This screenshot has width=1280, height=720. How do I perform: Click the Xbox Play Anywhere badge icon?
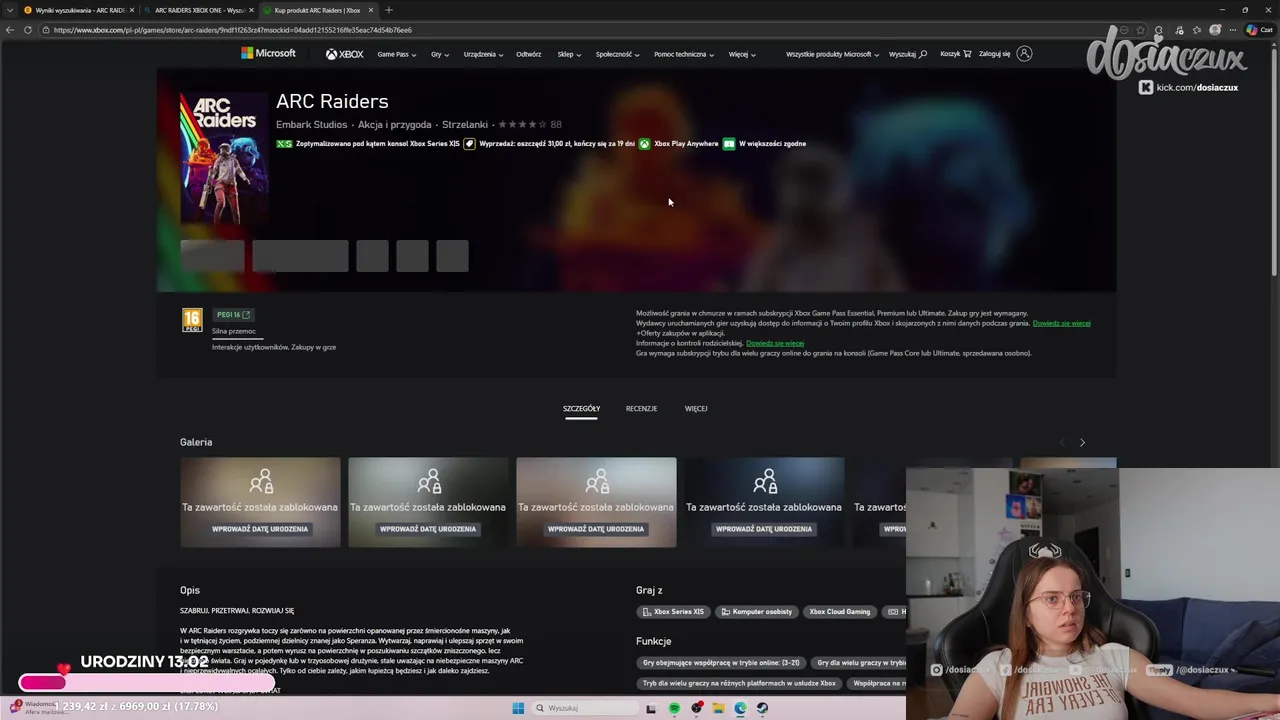tap(644, 144)
